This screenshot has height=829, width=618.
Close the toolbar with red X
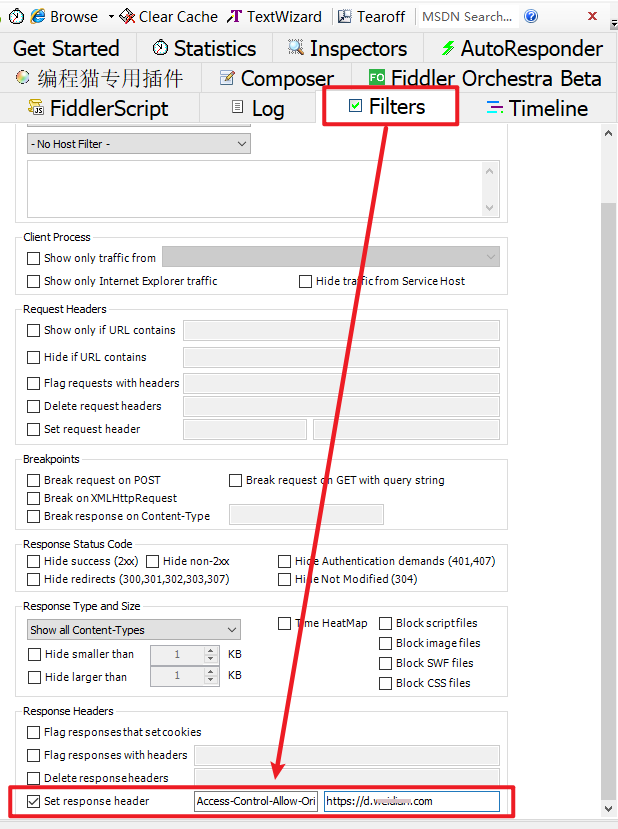(593, 16)
